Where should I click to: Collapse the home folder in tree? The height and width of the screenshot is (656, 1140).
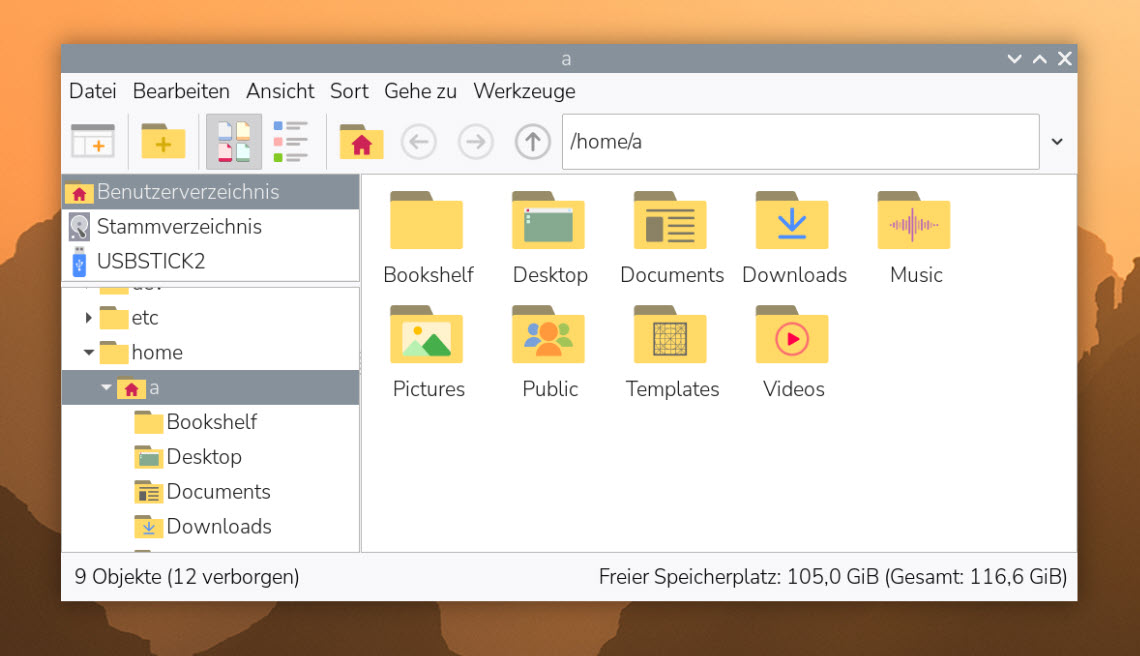89,353
